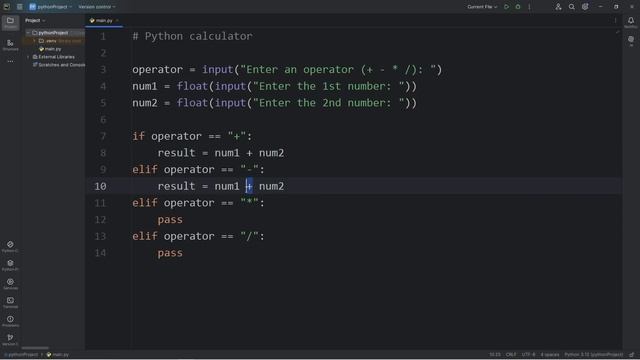Click the PyCharm app logo icon
This screenshot has height=360, width=640.
coord(7,7)
